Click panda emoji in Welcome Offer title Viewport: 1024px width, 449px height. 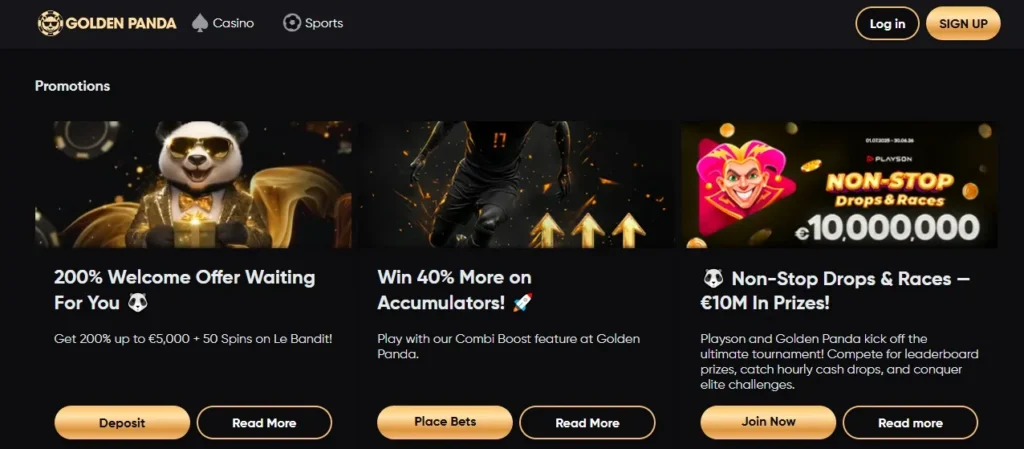click(138, 303)
